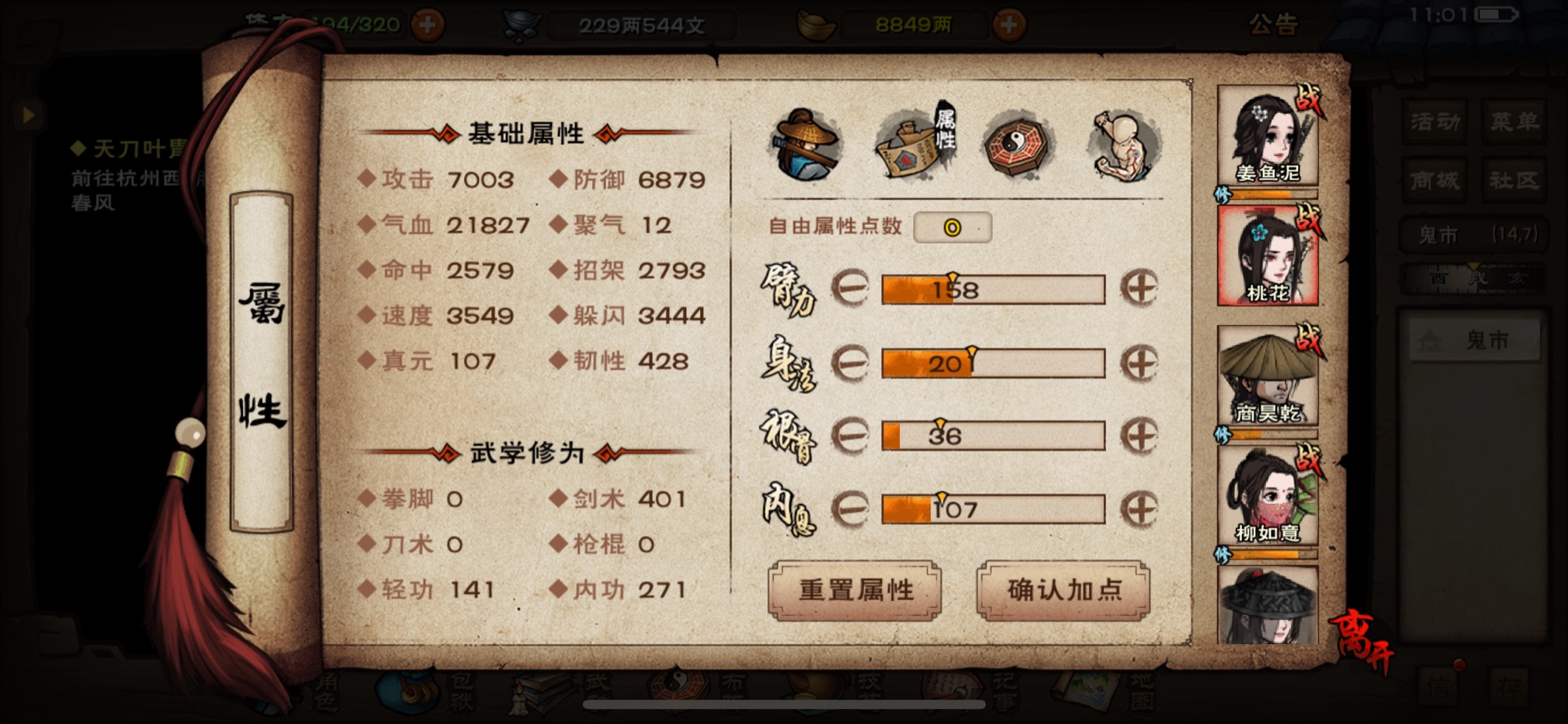Select character 桃花 portrait
This screenshot has width=1568, height=724.
[x=1268, y=255]
